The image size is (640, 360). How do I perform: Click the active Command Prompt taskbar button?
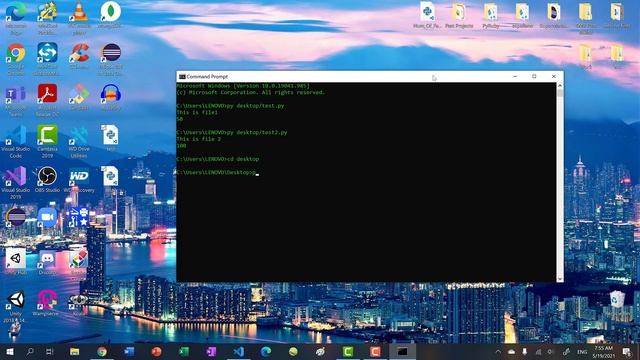pyautogui.click(x=402, y=351)
